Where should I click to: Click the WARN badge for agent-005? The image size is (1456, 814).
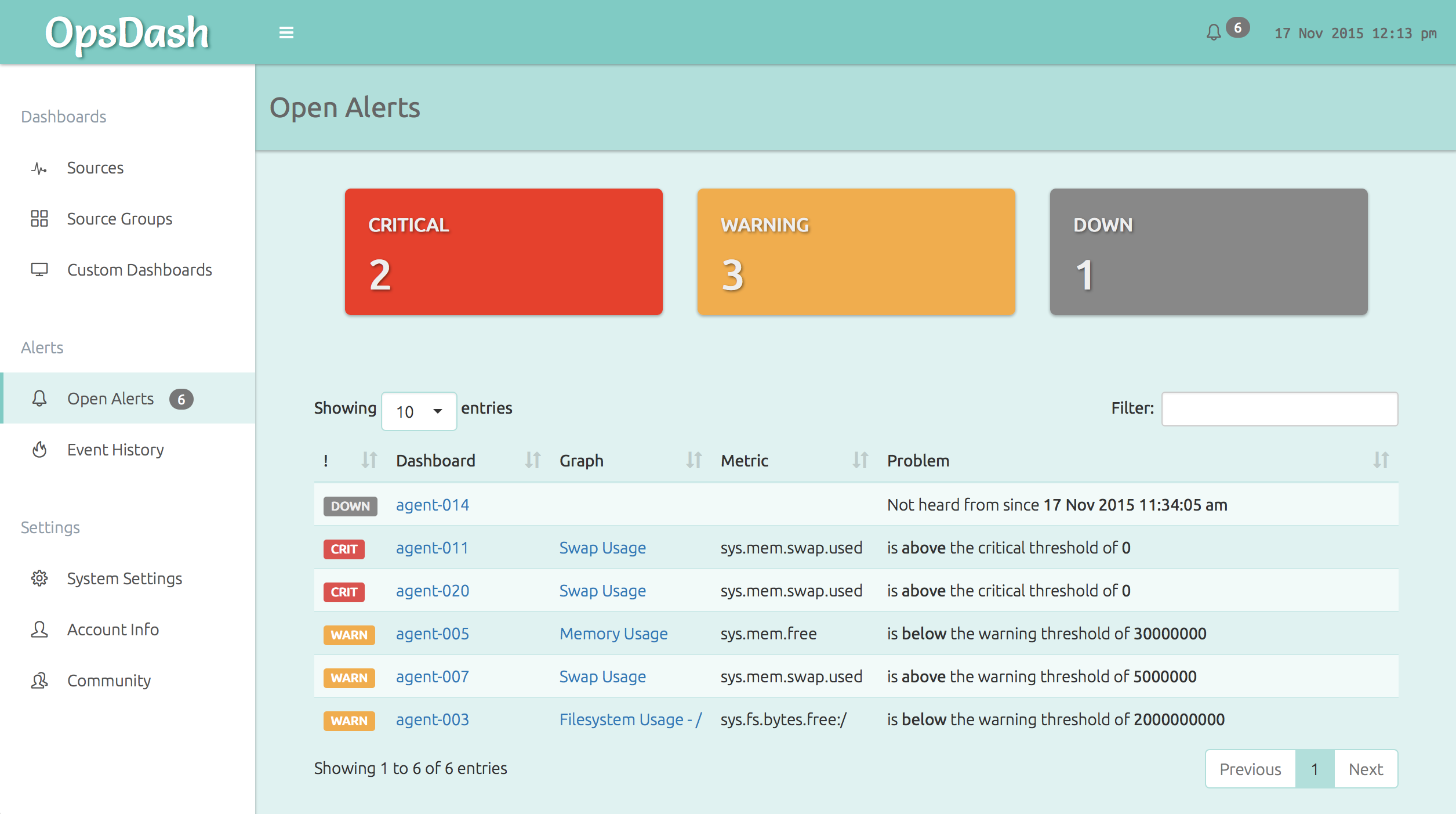(349, 635)
